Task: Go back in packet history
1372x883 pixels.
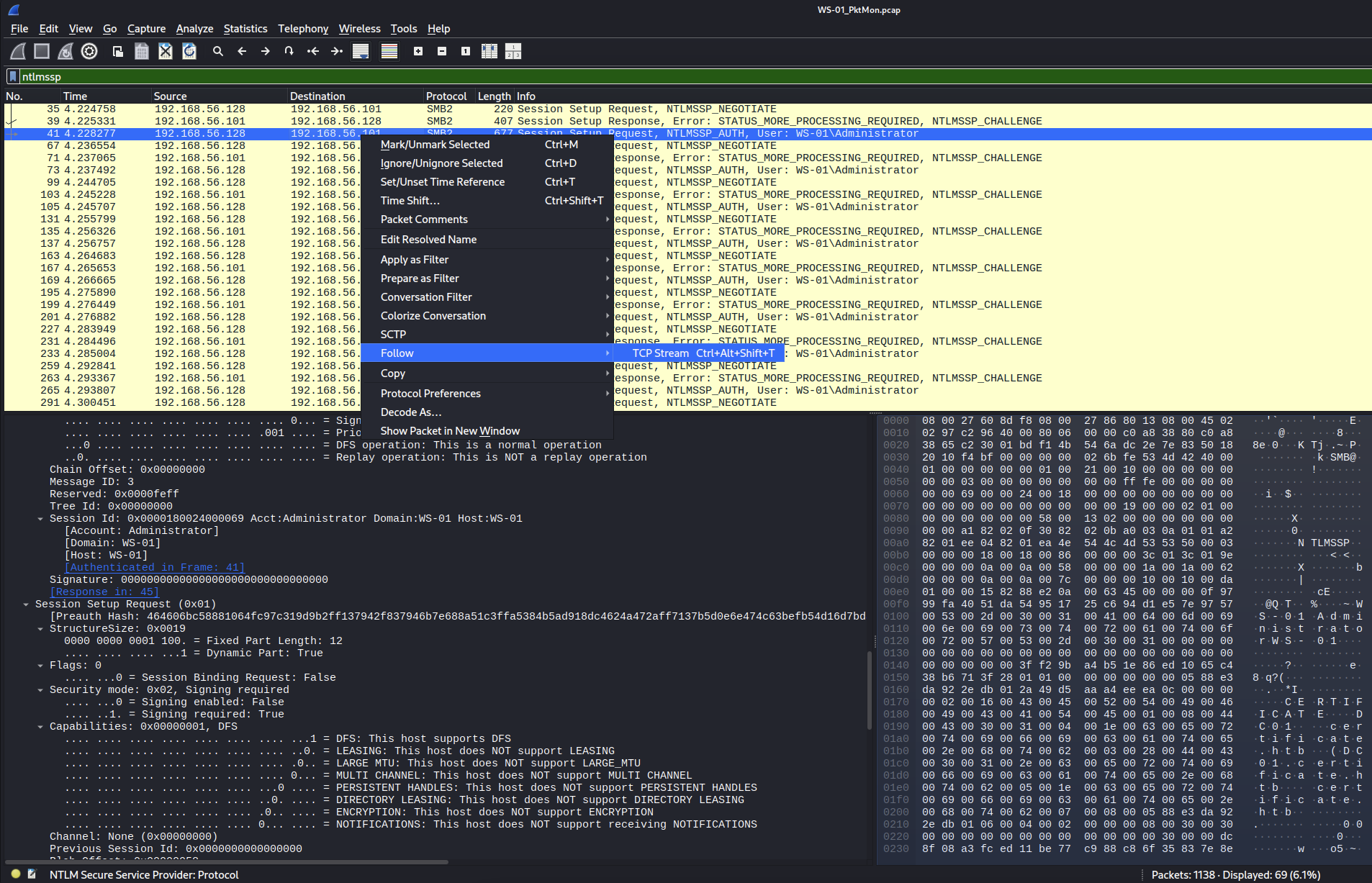Action: click(242, 51)
